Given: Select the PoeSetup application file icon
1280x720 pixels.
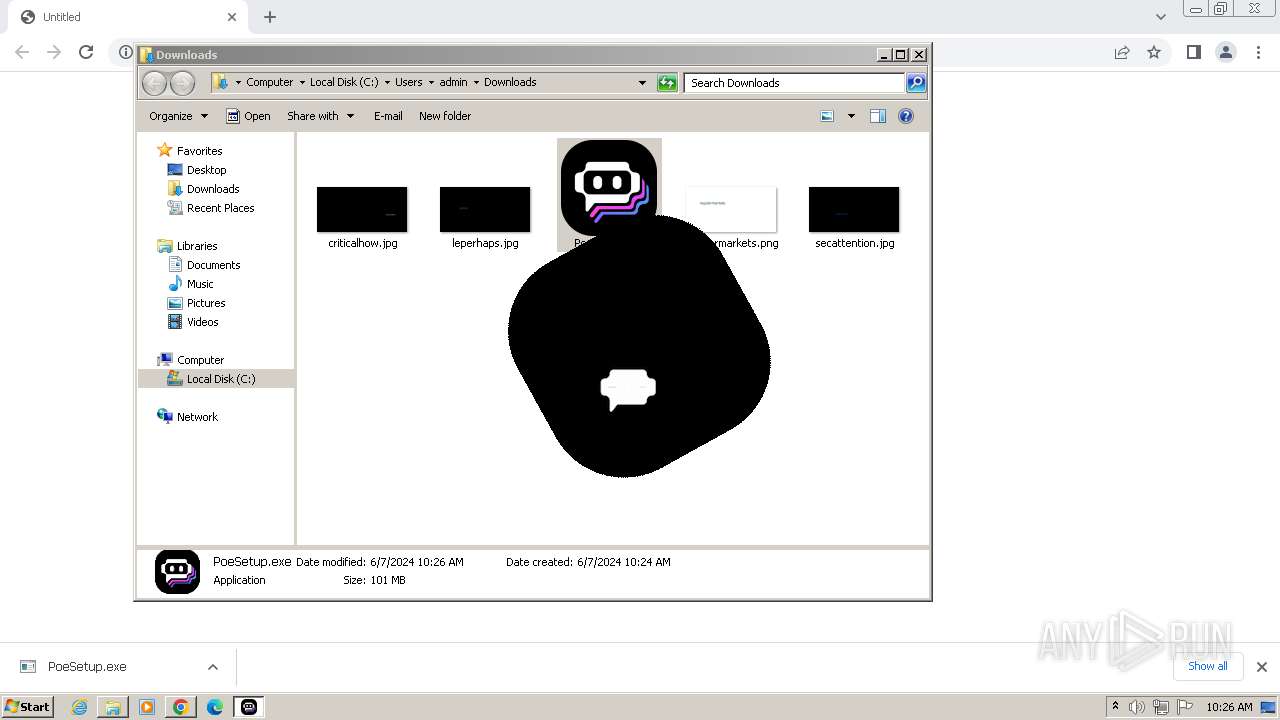Looking at the screenshot, I should point(609,188).
